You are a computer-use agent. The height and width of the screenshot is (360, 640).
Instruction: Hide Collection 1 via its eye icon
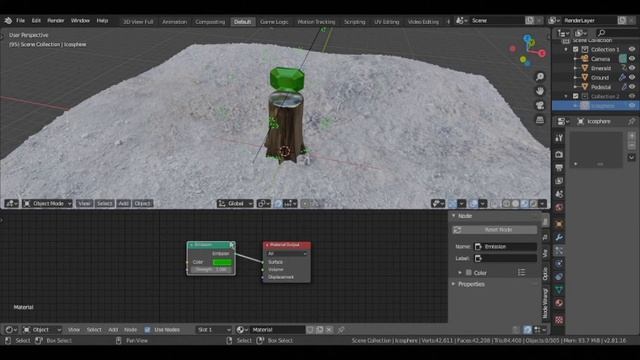pyautogui.click(x=632, y=49)
